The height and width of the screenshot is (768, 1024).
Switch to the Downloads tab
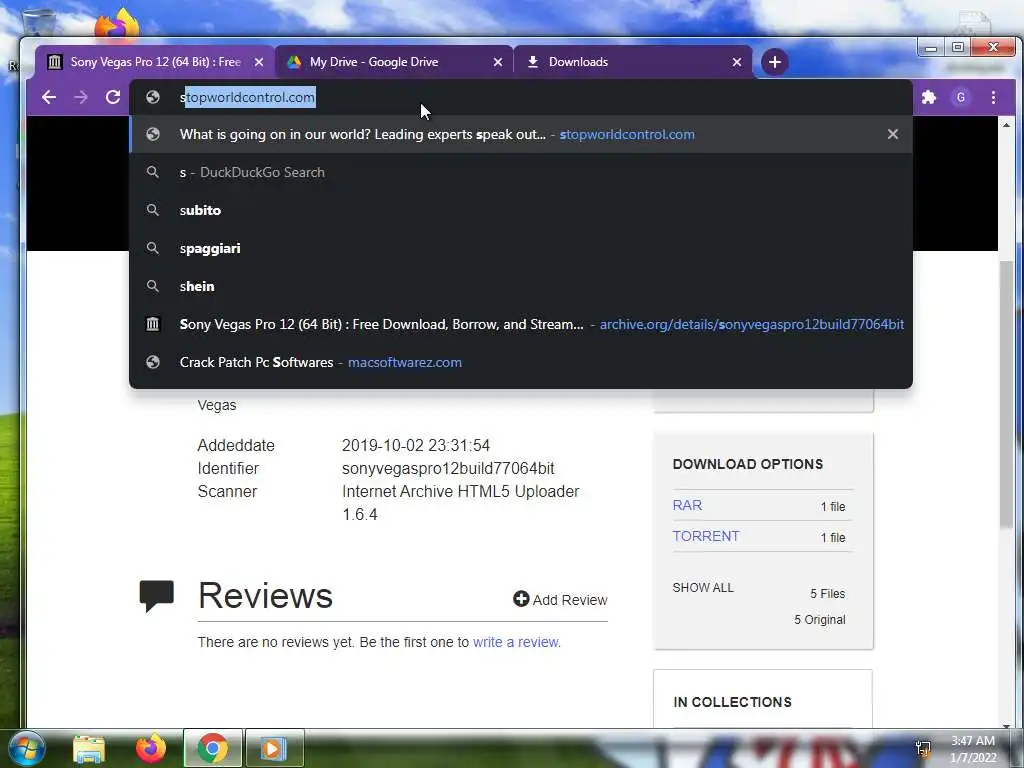tap(633, 62)
